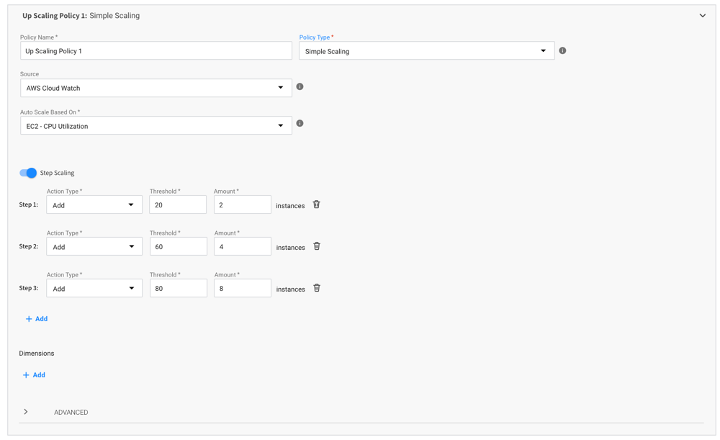The image size is (720, 440).
Task: Click info icon beside Source dropdown
Action: tap(300, 87)
